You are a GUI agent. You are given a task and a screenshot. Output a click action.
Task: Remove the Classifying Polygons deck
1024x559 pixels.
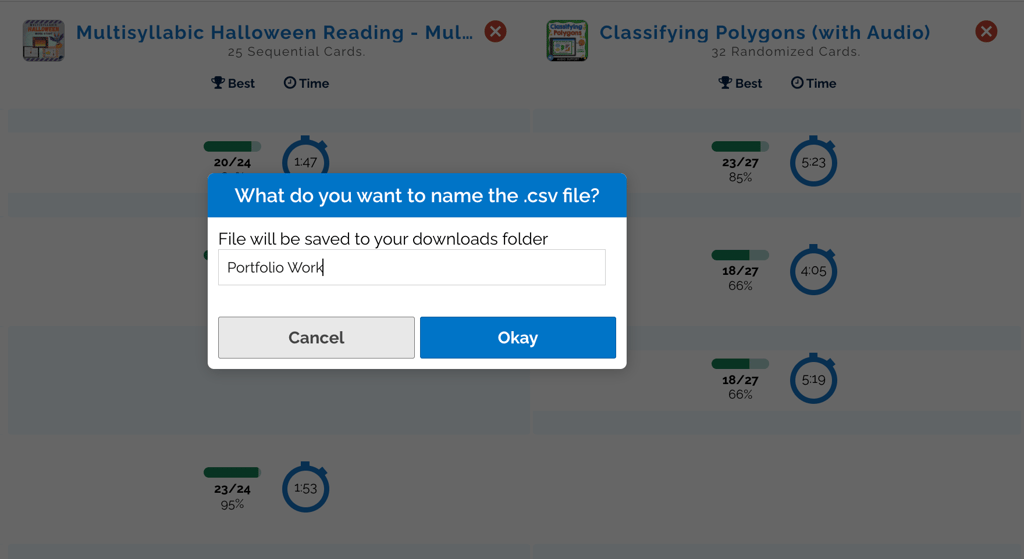click(986, 32)
